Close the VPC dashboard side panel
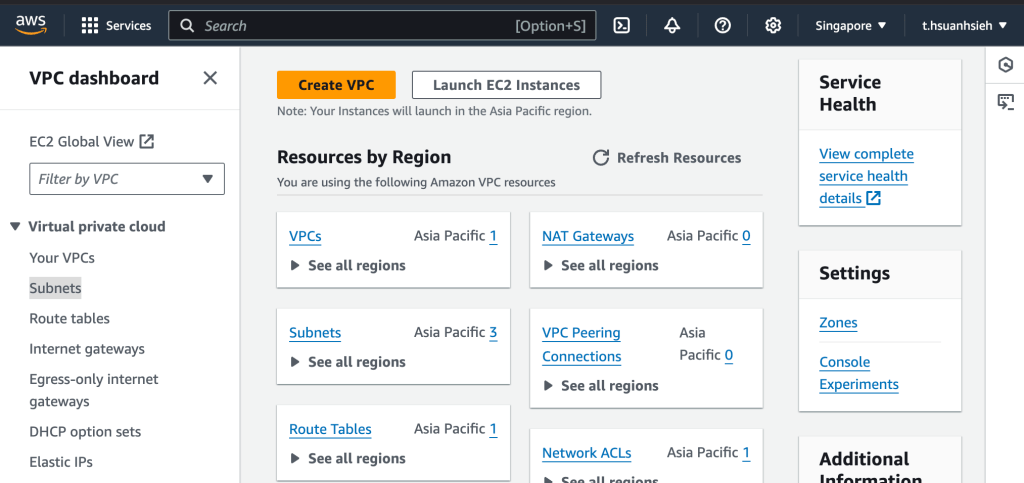 (x=210, y=78)
